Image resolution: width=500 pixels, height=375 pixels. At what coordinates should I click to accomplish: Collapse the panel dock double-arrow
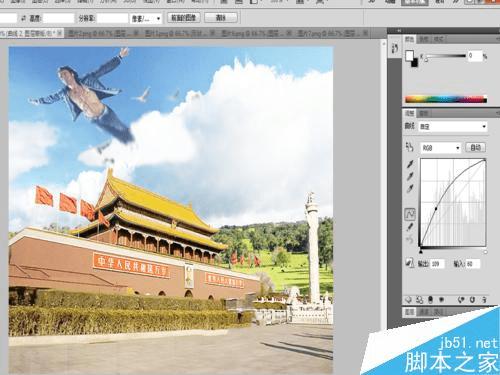[x=398, y=31]
